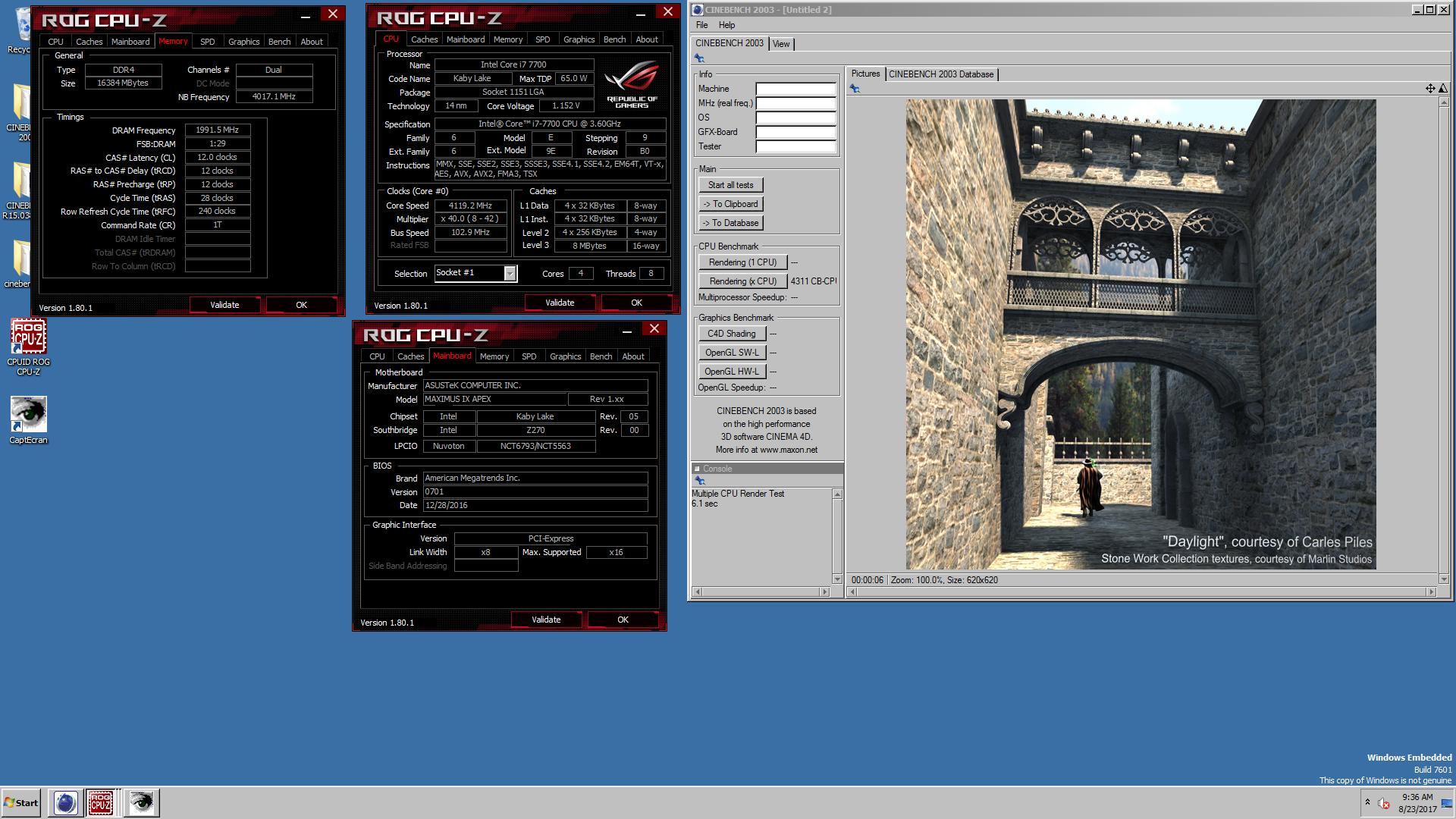The width and height of the screenshot is (1456, 819).
Task: Click the pin icon under Pictures tab
Action: (855, 89)
